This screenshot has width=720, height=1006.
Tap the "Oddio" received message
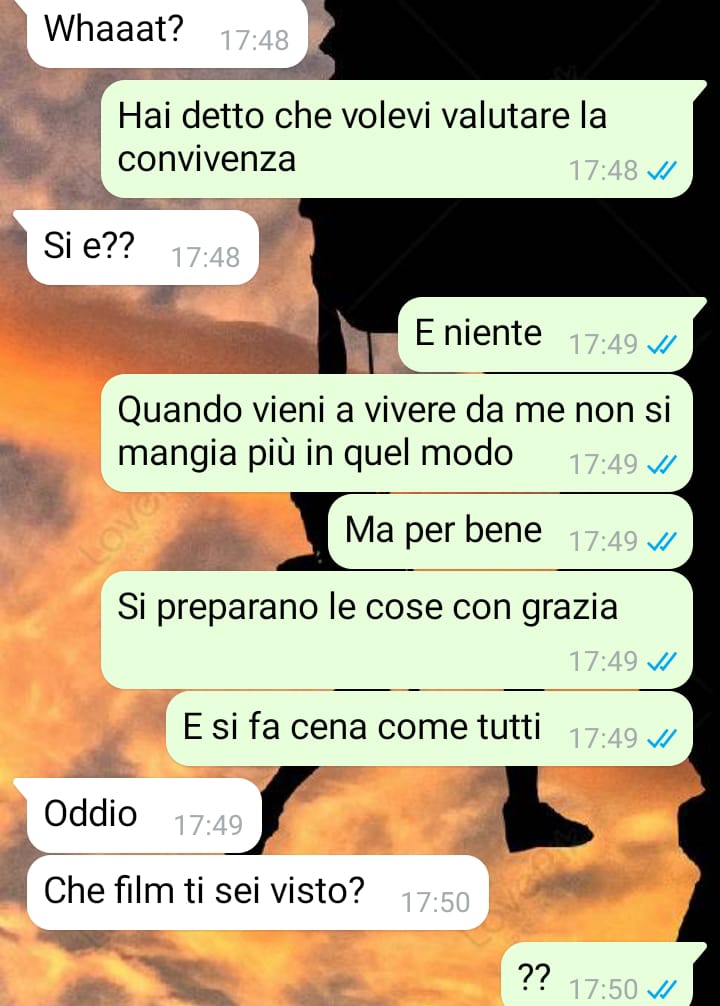(144, 815)
